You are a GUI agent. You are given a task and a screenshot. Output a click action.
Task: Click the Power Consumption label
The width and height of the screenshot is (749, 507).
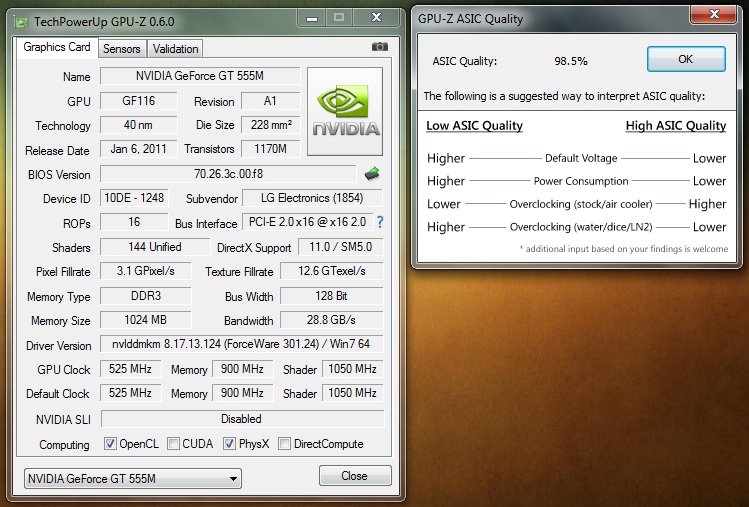click(x=581, y=181)
